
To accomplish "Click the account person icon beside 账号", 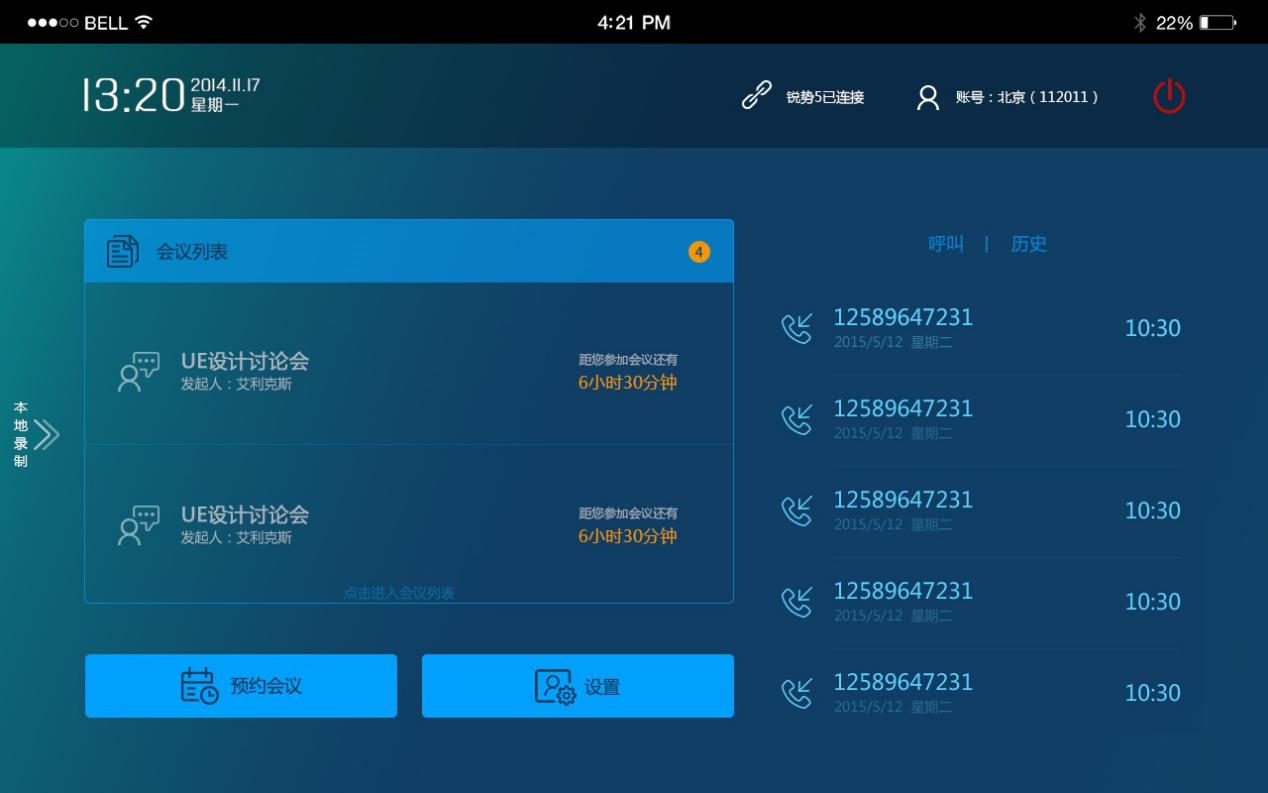I will (926, 97).
